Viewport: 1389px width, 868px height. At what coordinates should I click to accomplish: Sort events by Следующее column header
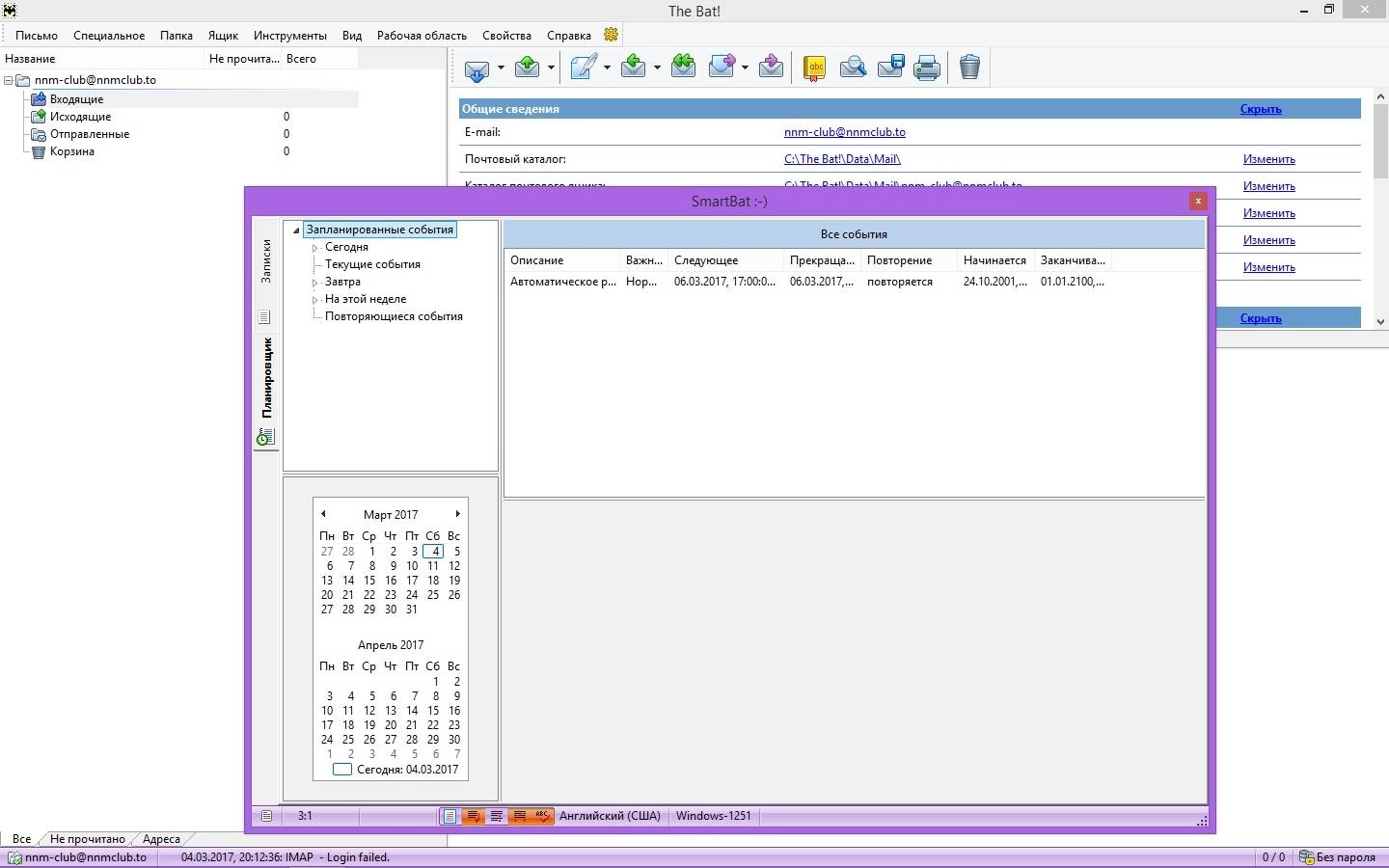[x=725, y=260]
